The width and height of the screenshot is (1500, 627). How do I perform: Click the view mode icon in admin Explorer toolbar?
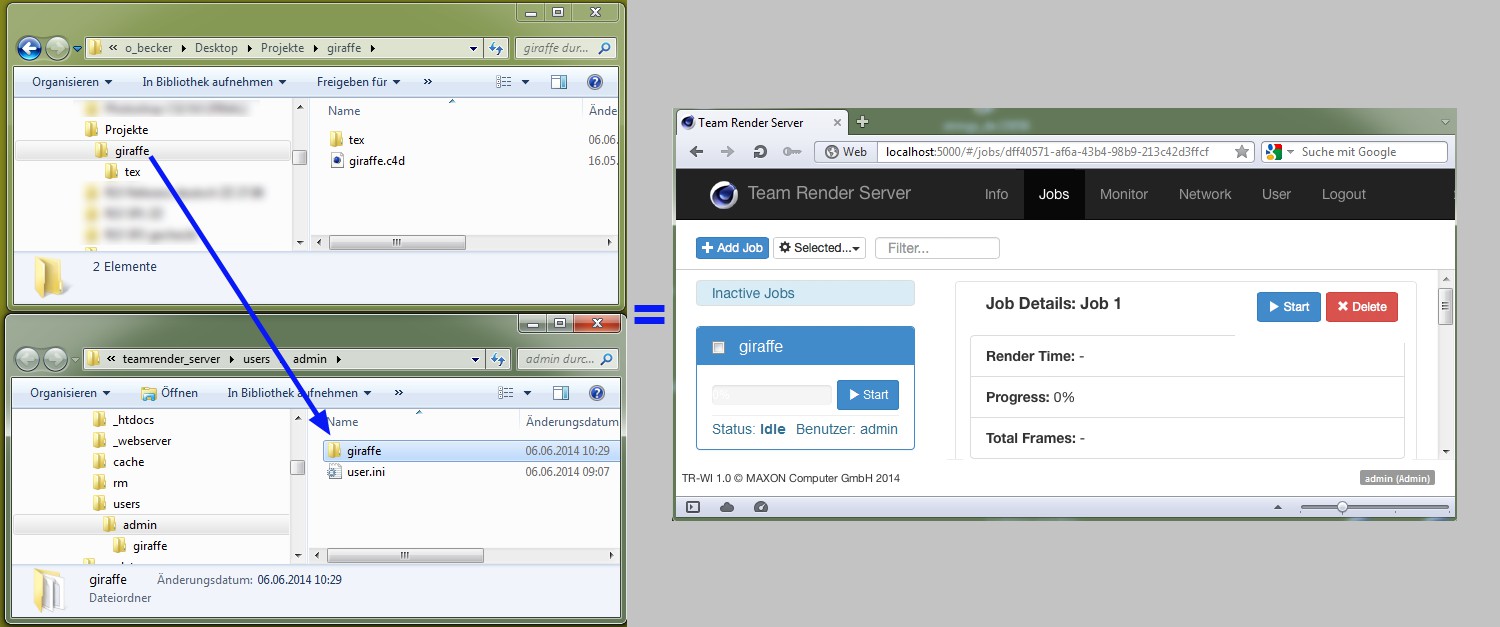[507, 393]
